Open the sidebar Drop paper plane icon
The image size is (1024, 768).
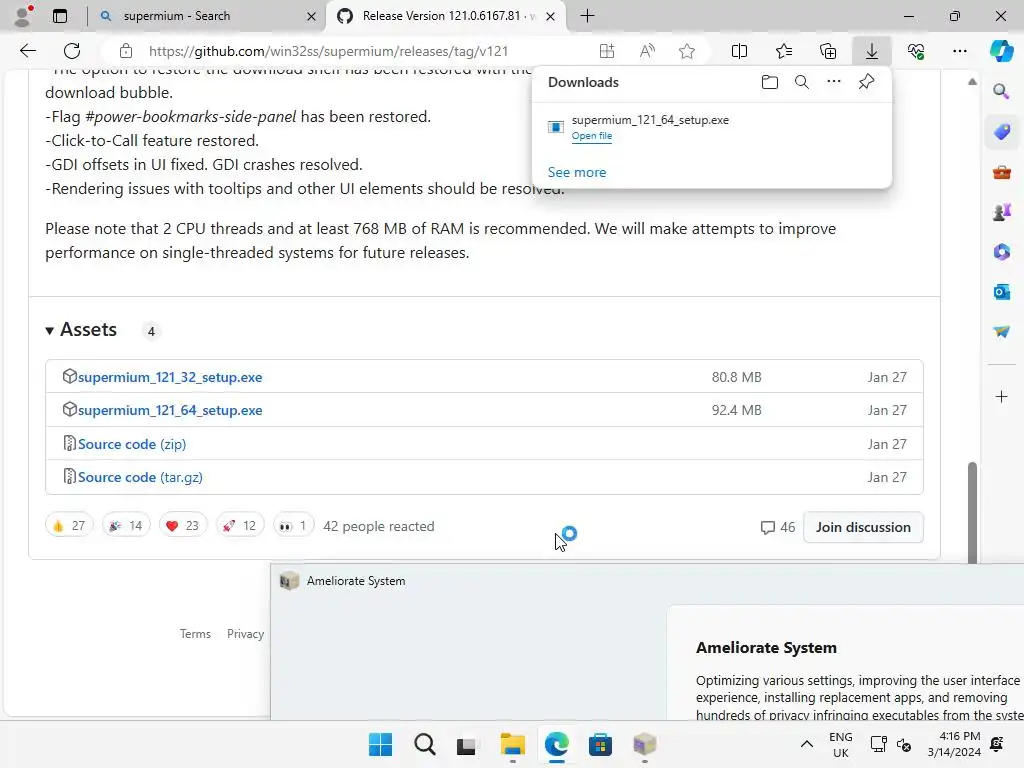click(x=1001, y=331)
